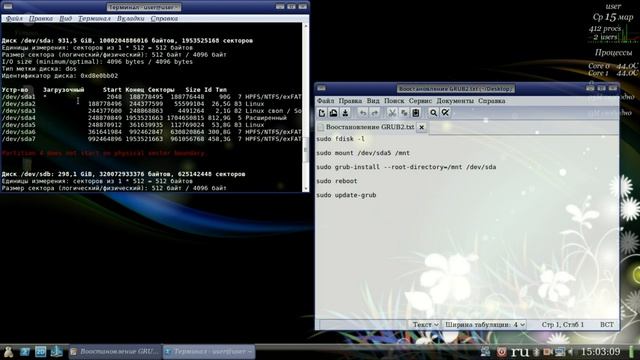Viewport: 640px width, 360px height.
Task: Click the Ср 15 мар date on desktop
Action: click(613, 17)
